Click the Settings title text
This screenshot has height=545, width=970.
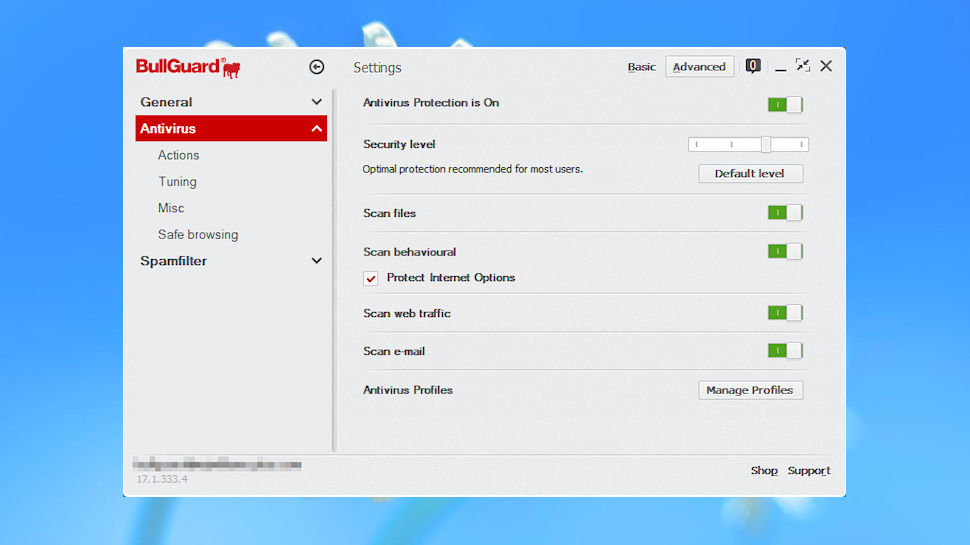pos(377,67)
